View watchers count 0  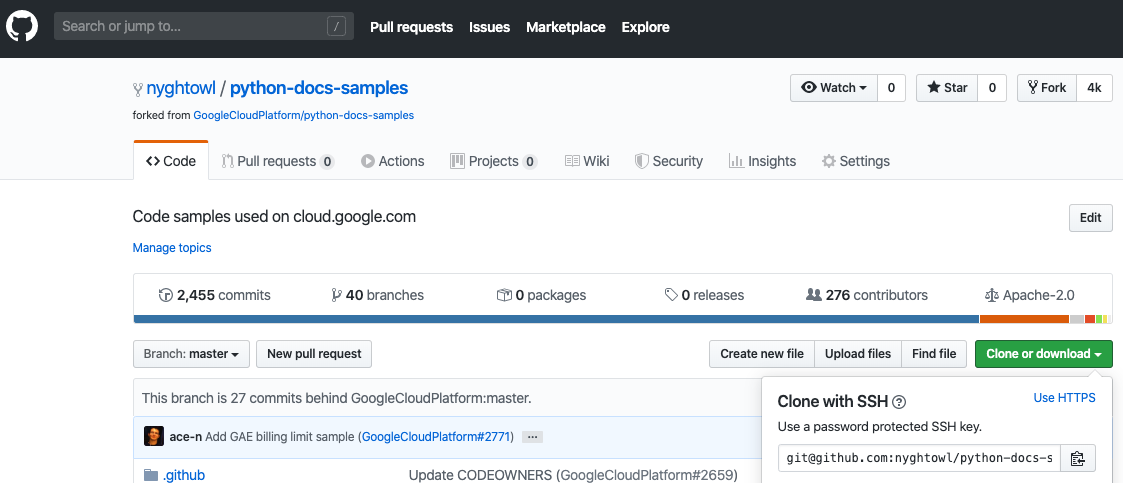click(892, 88)
